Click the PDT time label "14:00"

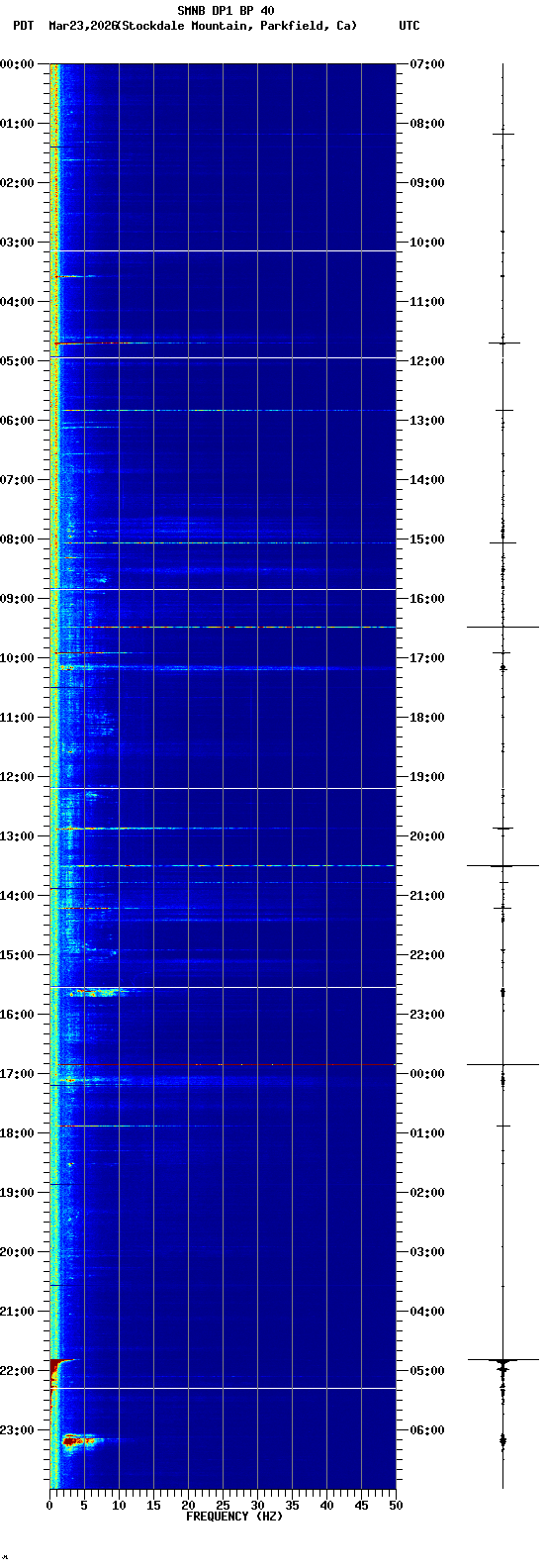(x=17, y=896)
